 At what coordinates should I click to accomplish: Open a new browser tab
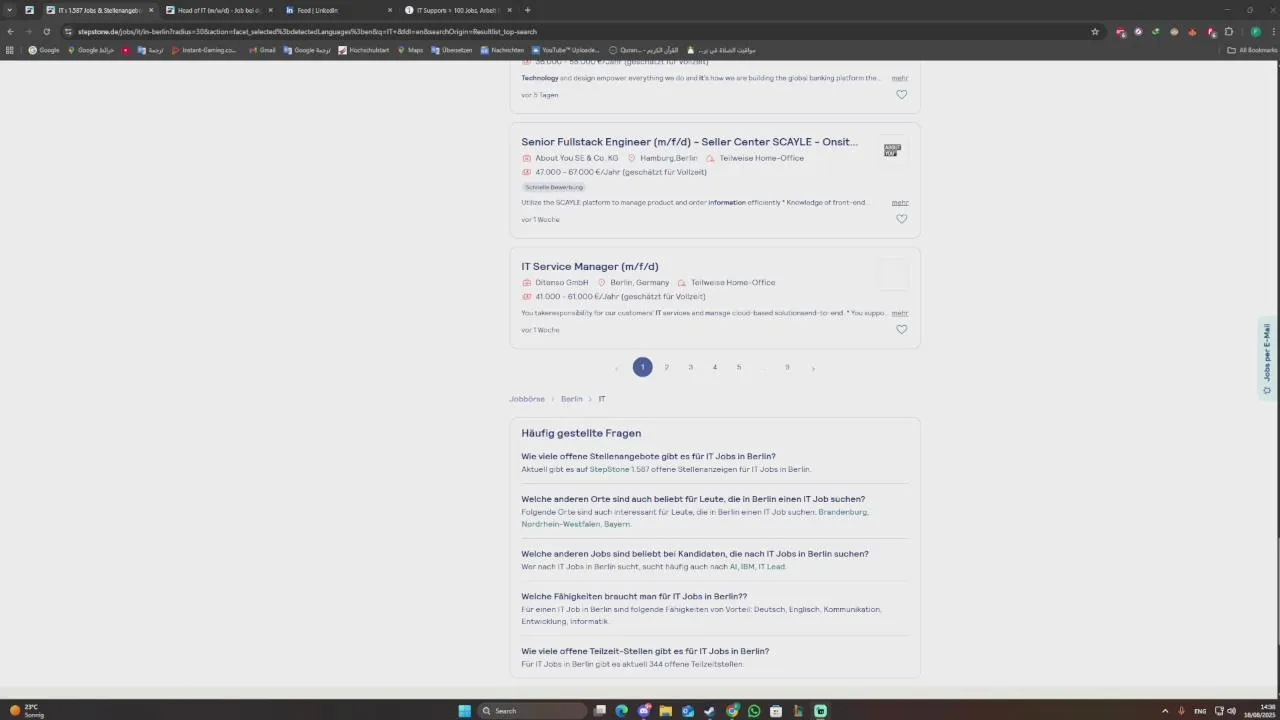click(x=527, y=10)
